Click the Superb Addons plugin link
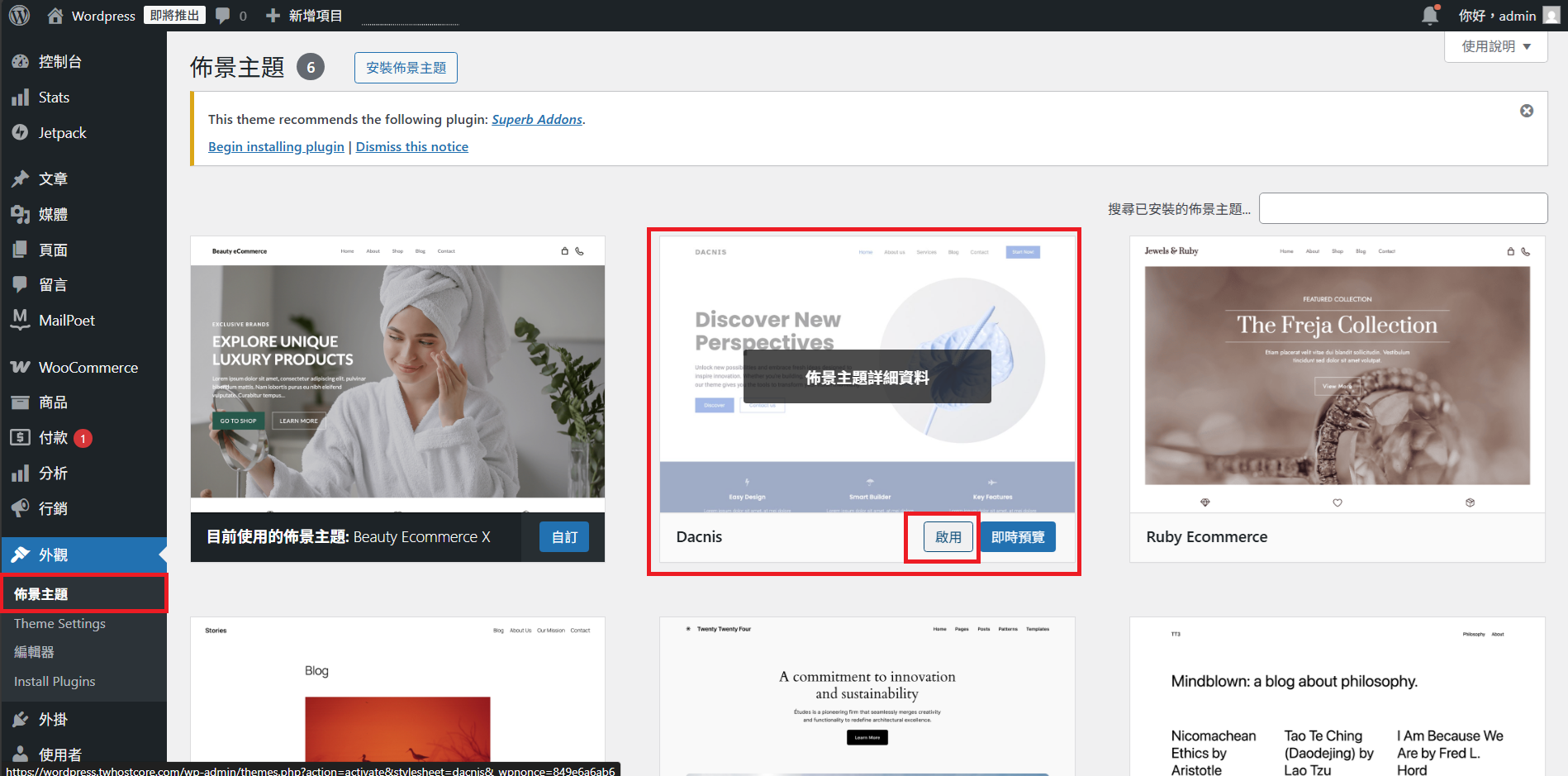This screenshot has width=1568, height=776. 536,120
